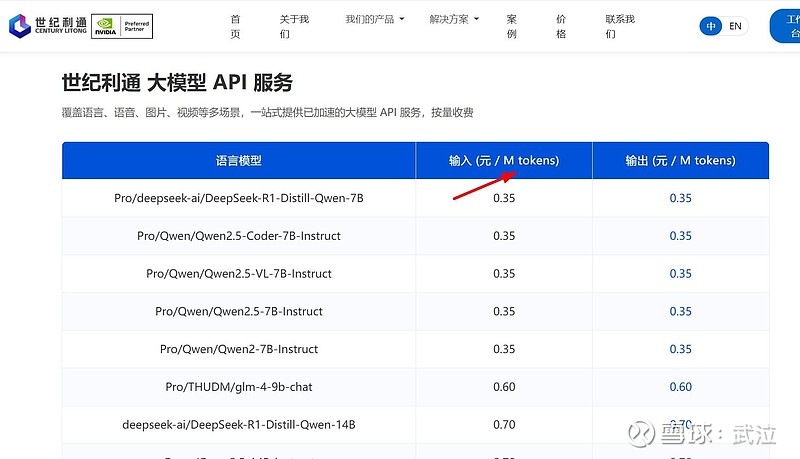
Task: Click the 语言模型 column header
Action: 239,161
